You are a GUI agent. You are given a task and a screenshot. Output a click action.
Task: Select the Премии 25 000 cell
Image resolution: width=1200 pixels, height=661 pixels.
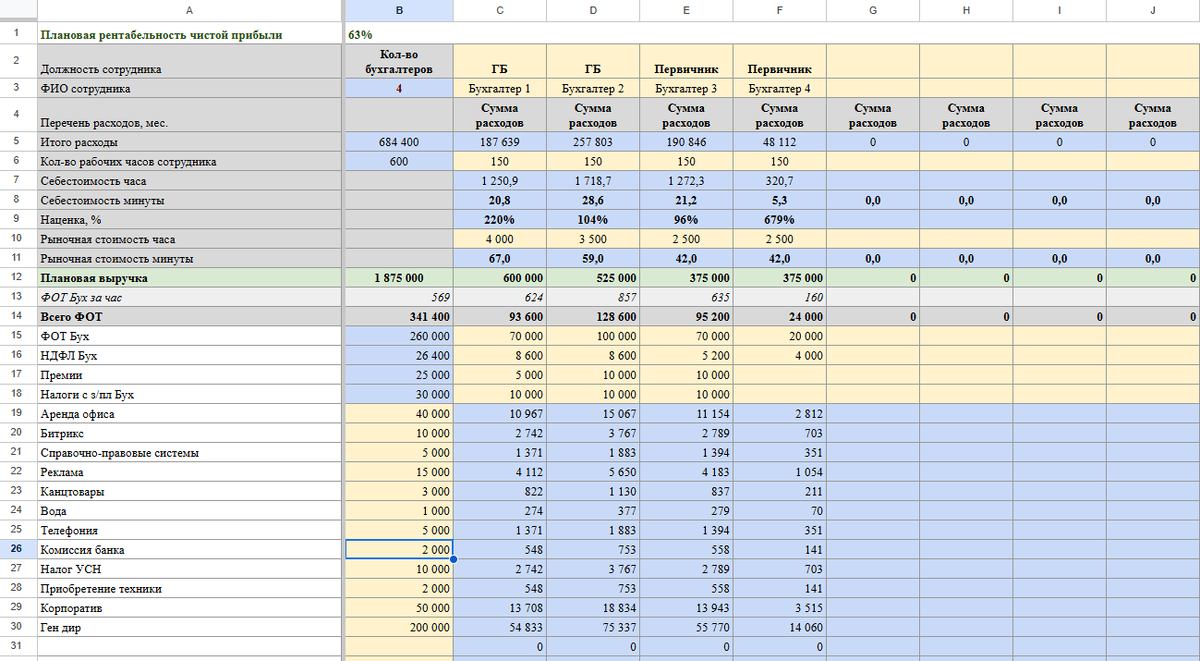pyautogui.click(x=399, y=375)
